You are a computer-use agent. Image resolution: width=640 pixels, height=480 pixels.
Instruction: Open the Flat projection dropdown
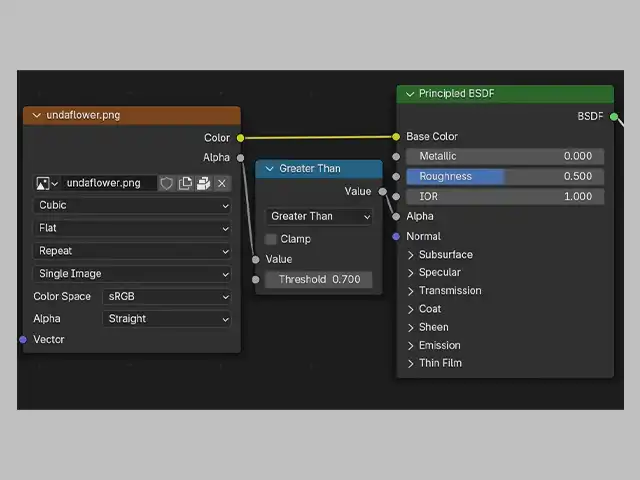[132, 228]
